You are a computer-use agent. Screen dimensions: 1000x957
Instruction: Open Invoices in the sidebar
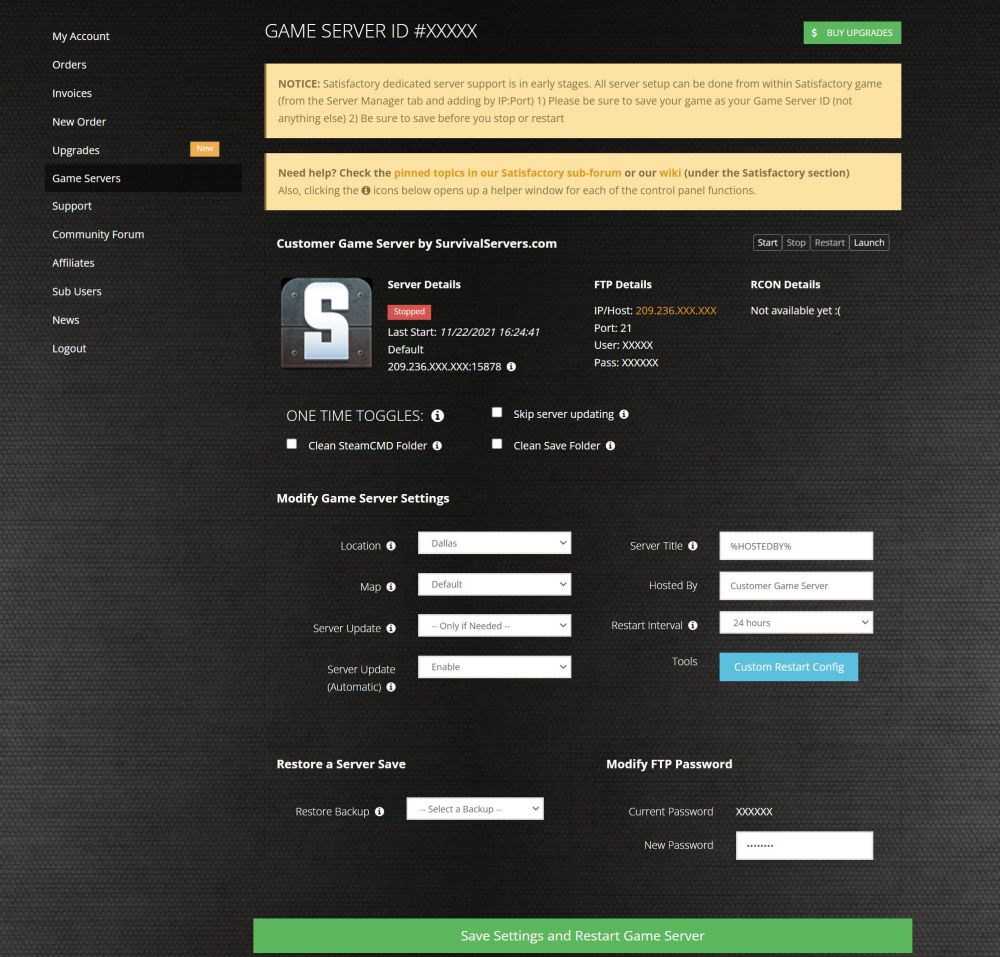point(71,93)
